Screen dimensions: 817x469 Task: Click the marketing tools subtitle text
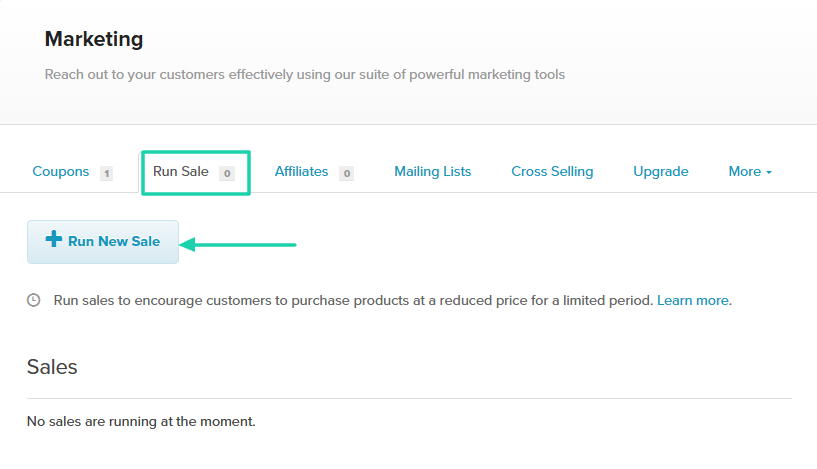[x=304, y=74]
